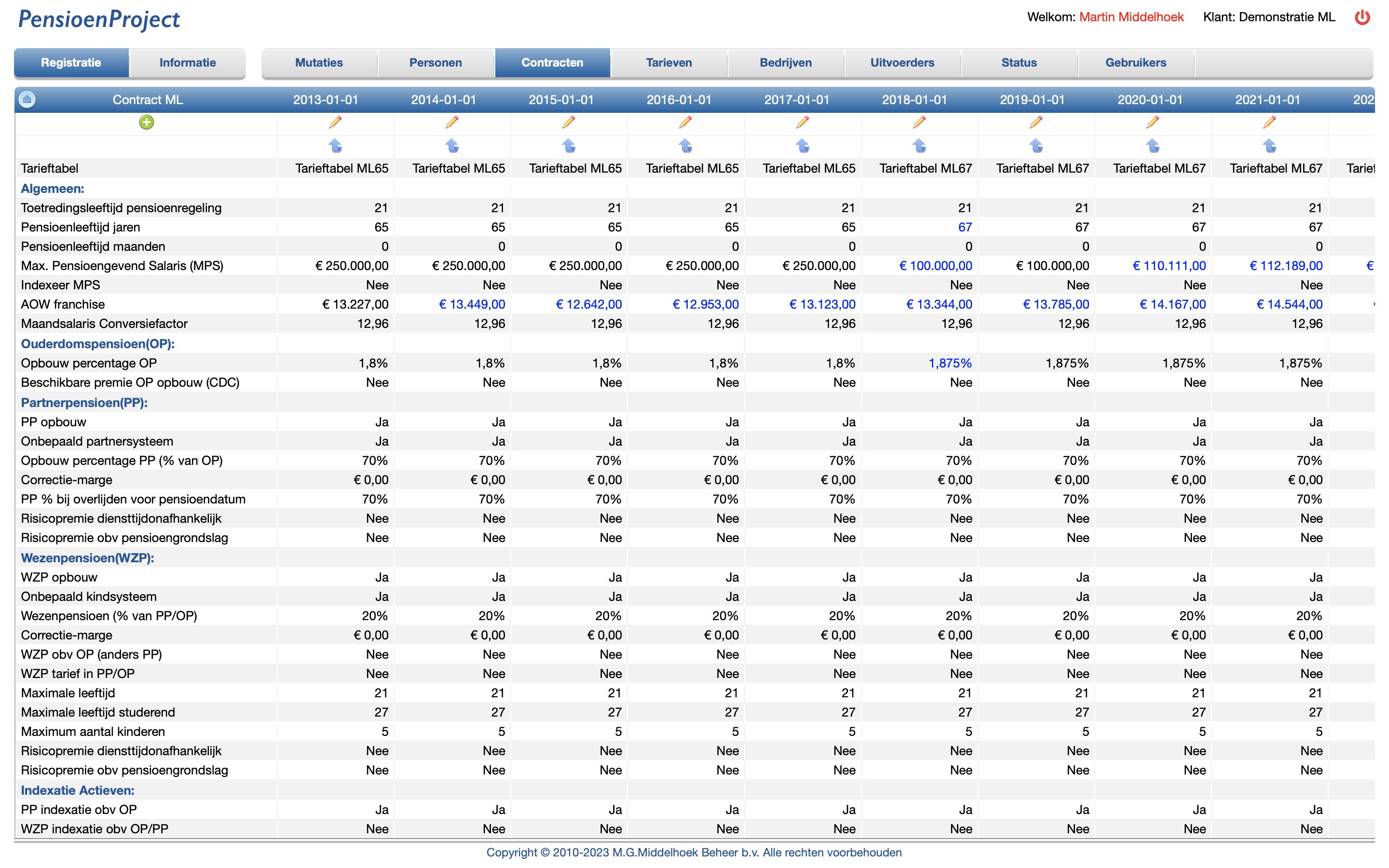Open the Uitvoerders tab
This screenshot has height=868, width=1389.
902,63
